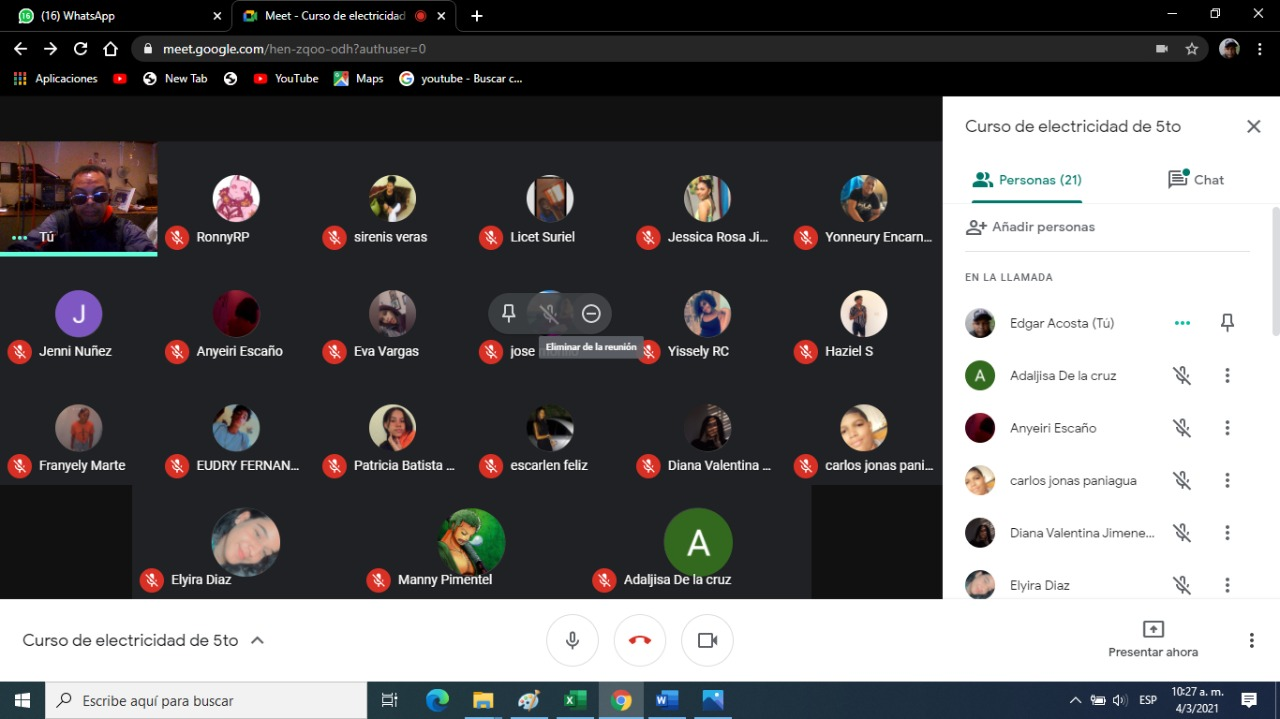Open the YouTube bookmark

[286, 78]
